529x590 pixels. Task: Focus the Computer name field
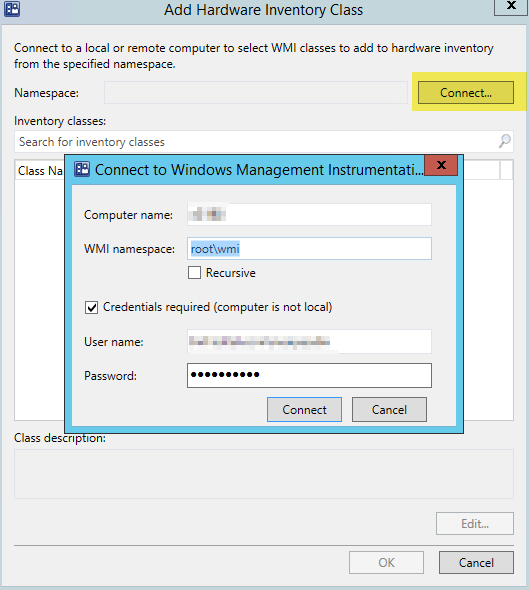coord(309,214)
